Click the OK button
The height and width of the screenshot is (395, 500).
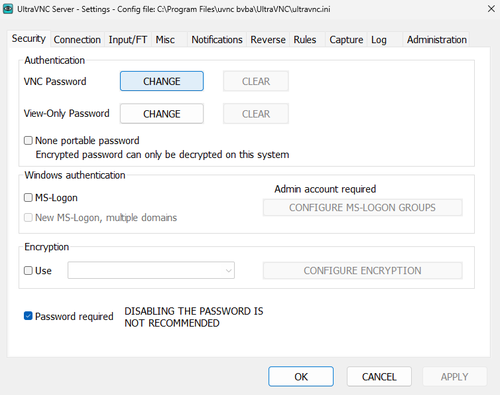point(301,377)
